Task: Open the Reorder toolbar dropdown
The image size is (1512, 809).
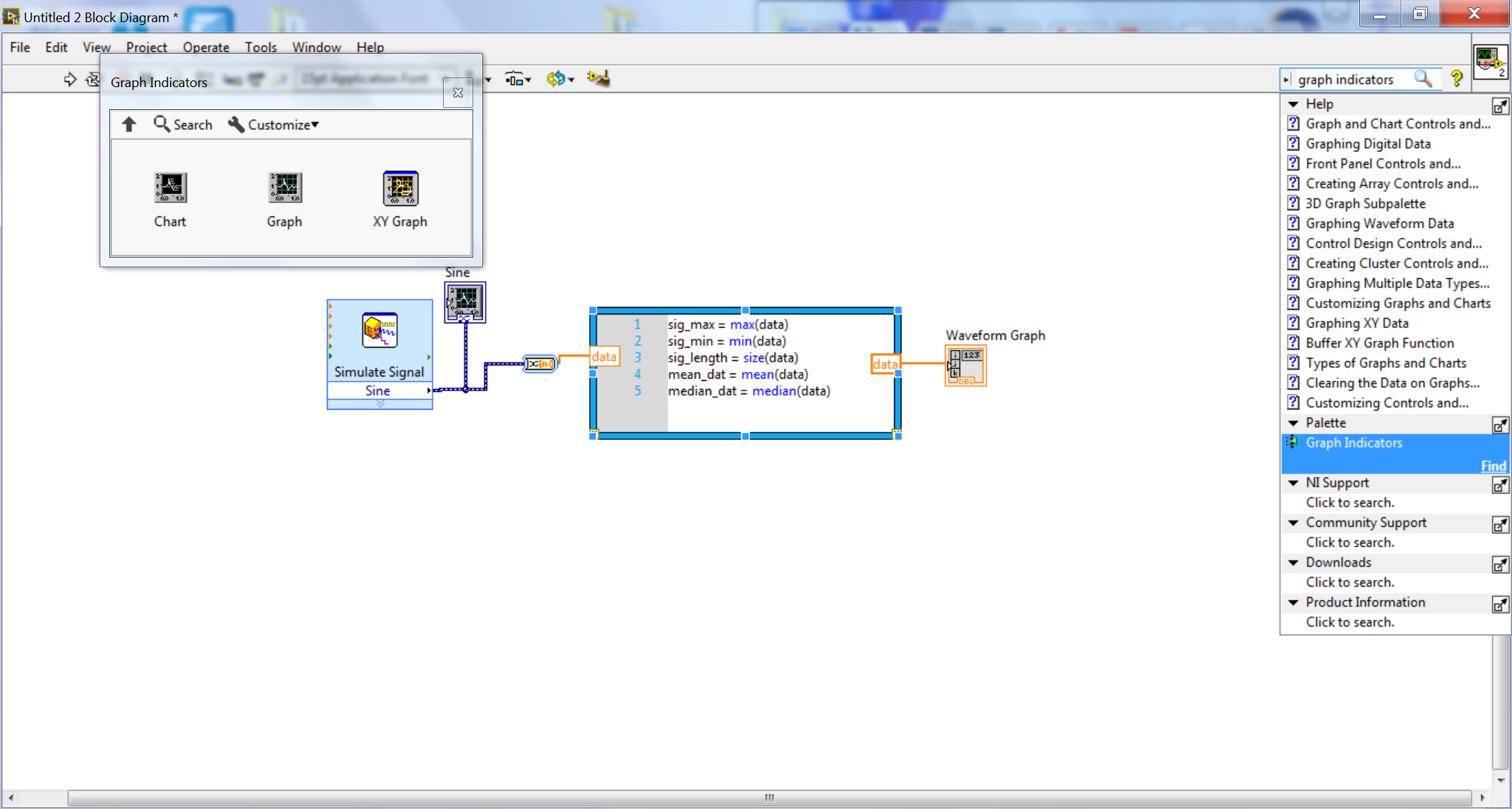Action: click(560, 79)
